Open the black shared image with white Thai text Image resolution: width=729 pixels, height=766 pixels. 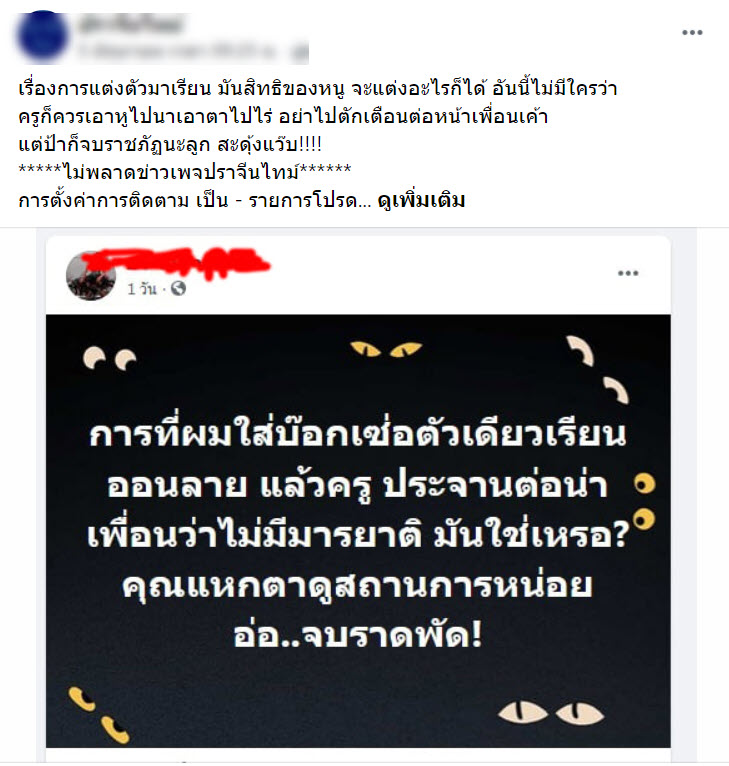pyautogui.click(x=358, y=531)
